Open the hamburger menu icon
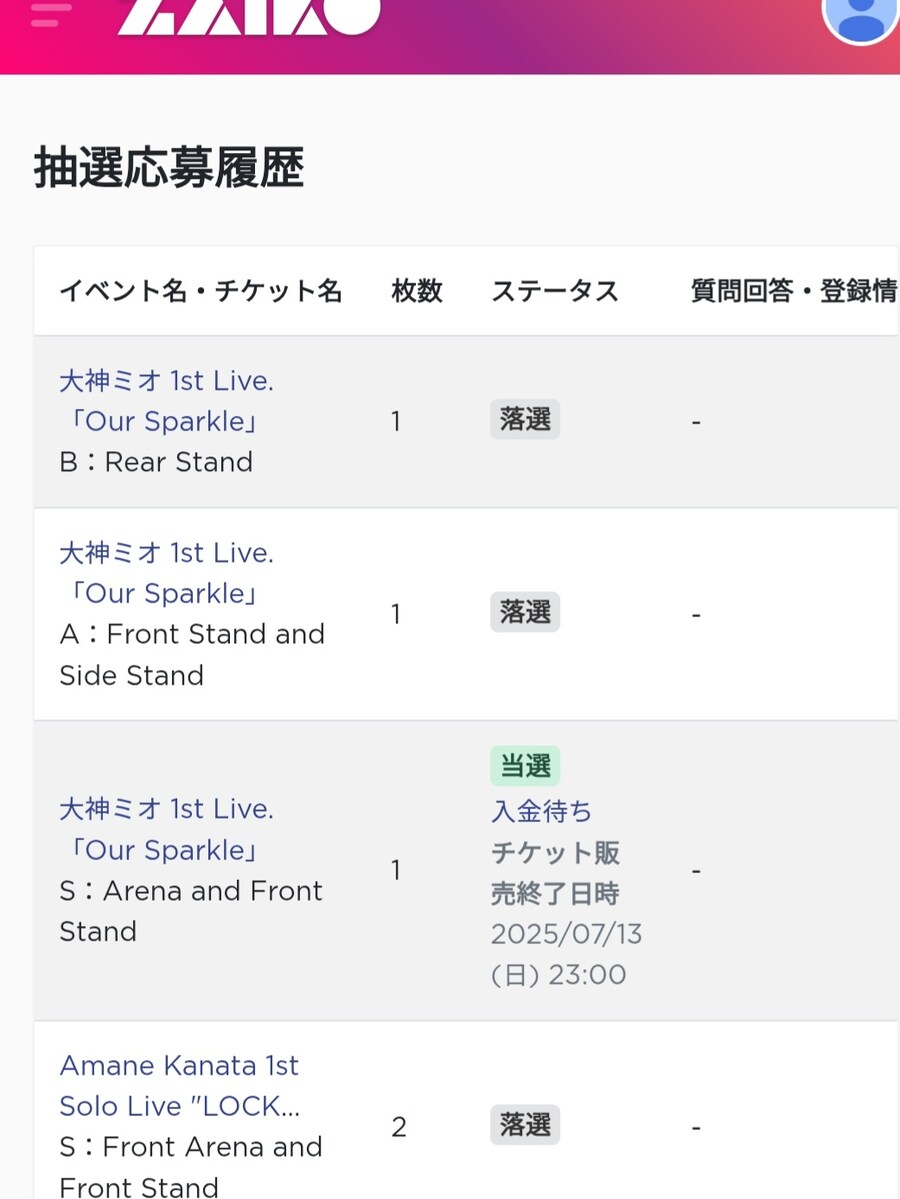Image resolution: width=900 pixels, height=1199 pixels. [x=51, y=14]
